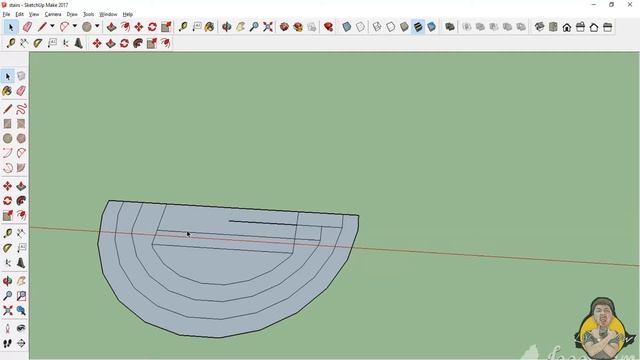
Task: Expand the Line tool dropdown arrow
Action: click(52, 27)
